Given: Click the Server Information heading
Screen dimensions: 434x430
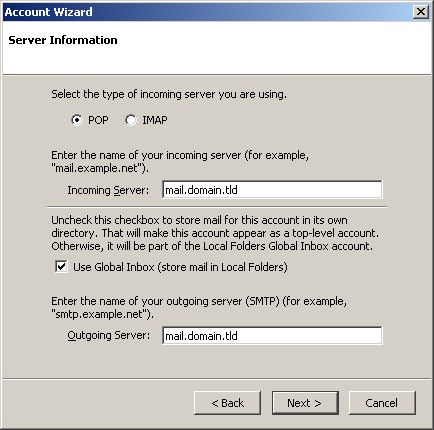Looking at the screenshot, I should 63,40.
